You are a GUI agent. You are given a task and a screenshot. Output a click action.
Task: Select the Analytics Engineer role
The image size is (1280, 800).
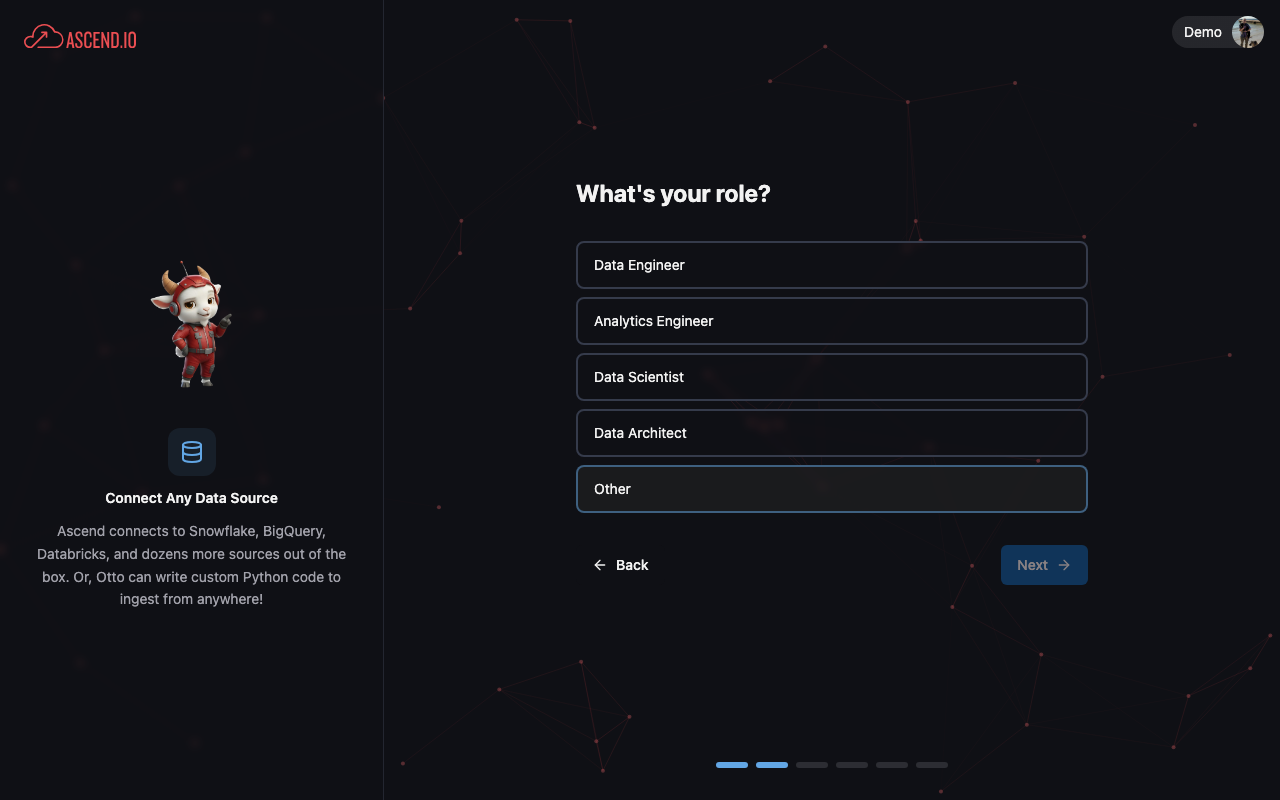tap(832, 321)
